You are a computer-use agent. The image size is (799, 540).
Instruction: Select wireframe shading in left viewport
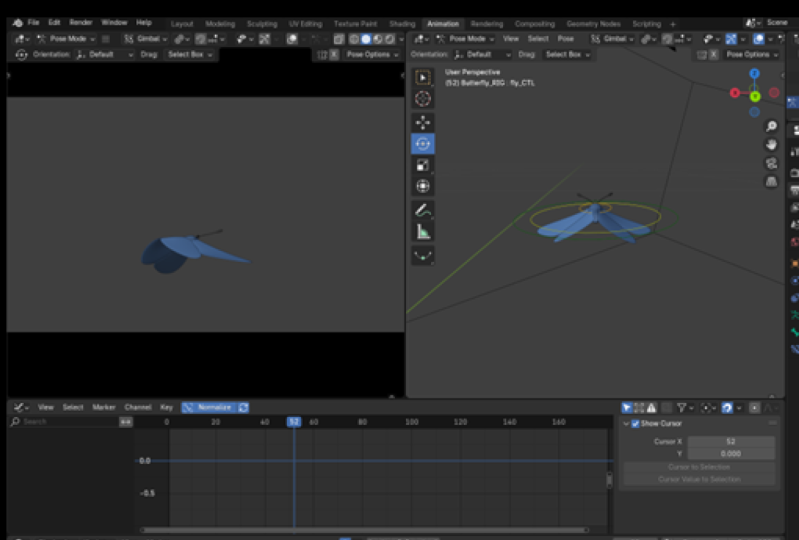click(x=354, y=39)
